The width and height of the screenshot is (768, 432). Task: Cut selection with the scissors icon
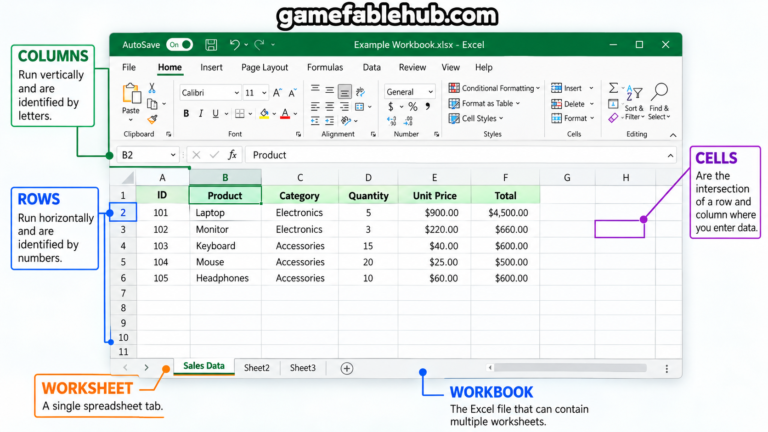(x=152, y=88)
